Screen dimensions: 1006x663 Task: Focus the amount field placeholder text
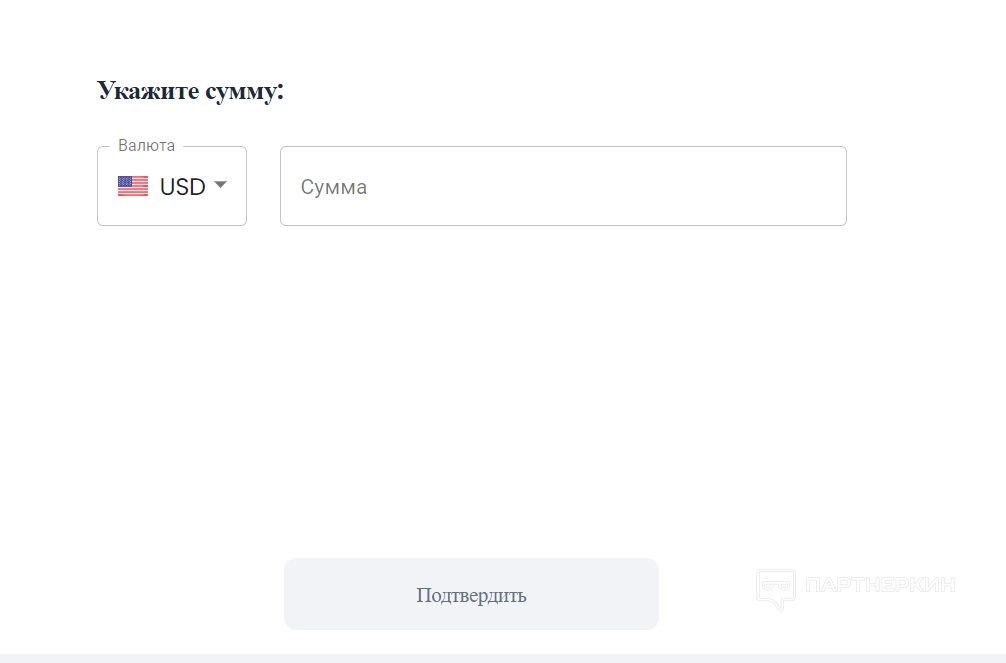pyautogui.click(x=334, y=187)
